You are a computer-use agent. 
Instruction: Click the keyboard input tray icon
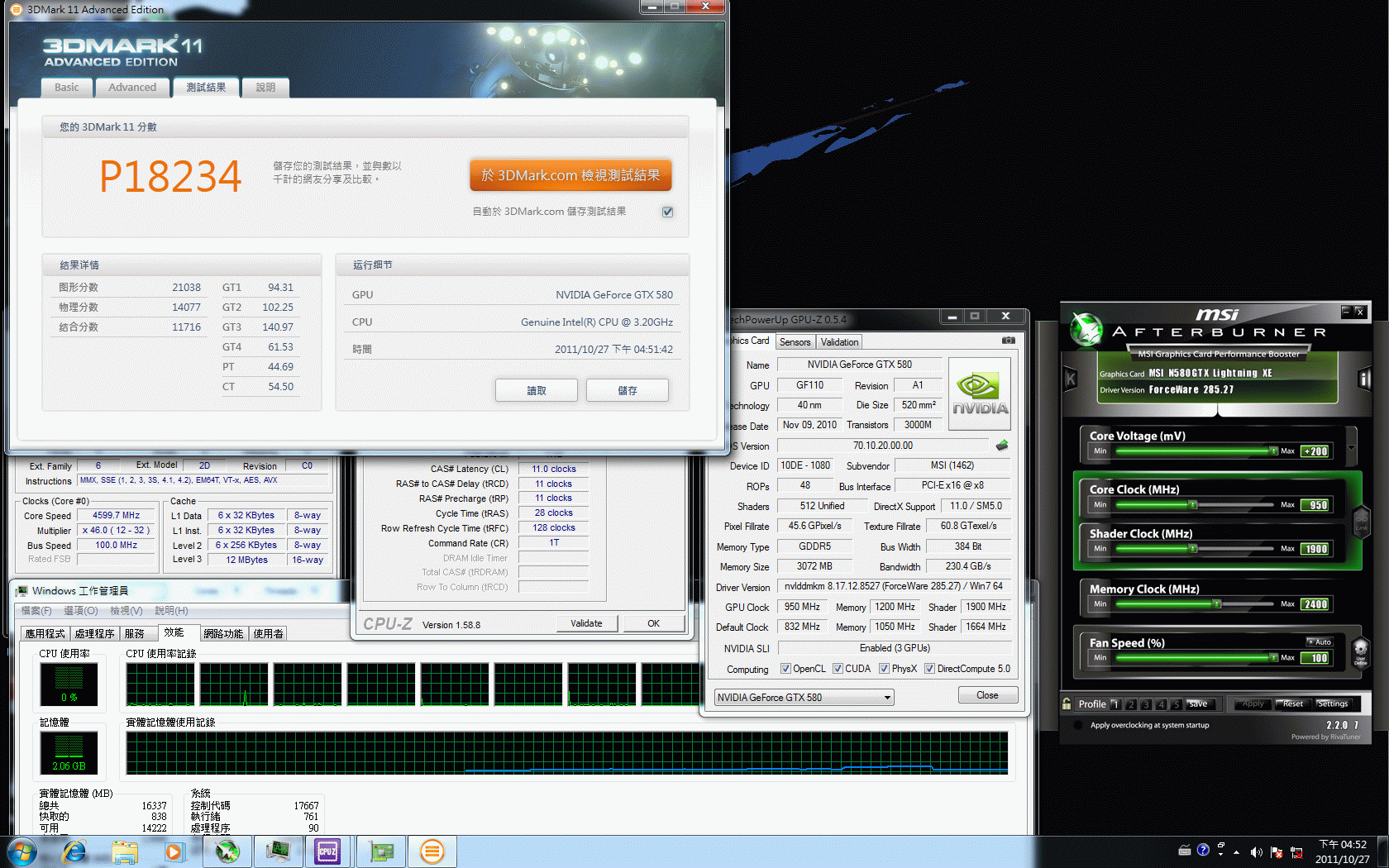pos(1184,850)
